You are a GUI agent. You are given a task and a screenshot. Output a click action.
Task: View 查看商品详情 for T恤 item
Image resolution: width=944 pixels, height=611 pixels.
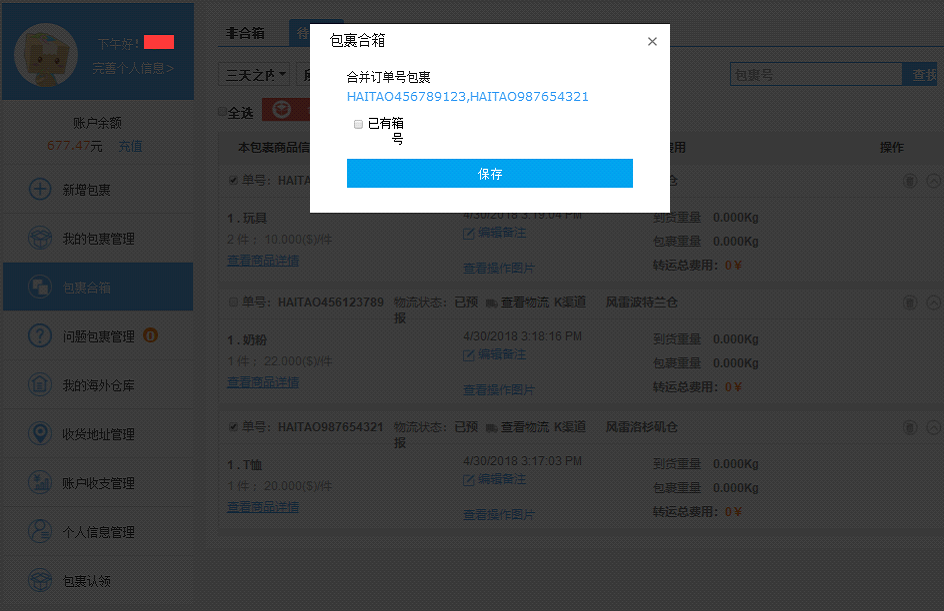(x=263, y=507)
